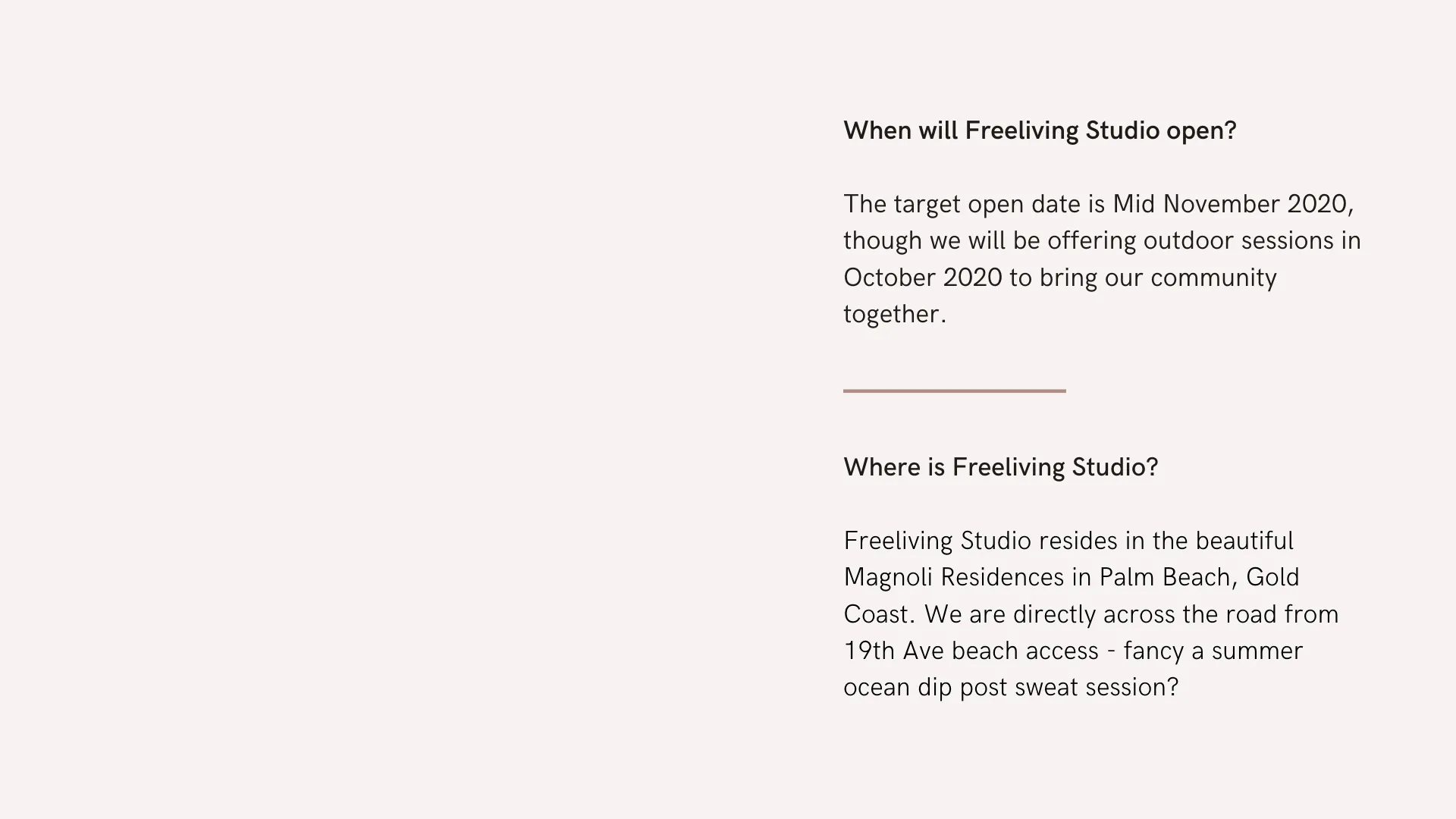
Task: Click the words "Palm Beach, Gold"
Action: click(x=1199, y=578)
